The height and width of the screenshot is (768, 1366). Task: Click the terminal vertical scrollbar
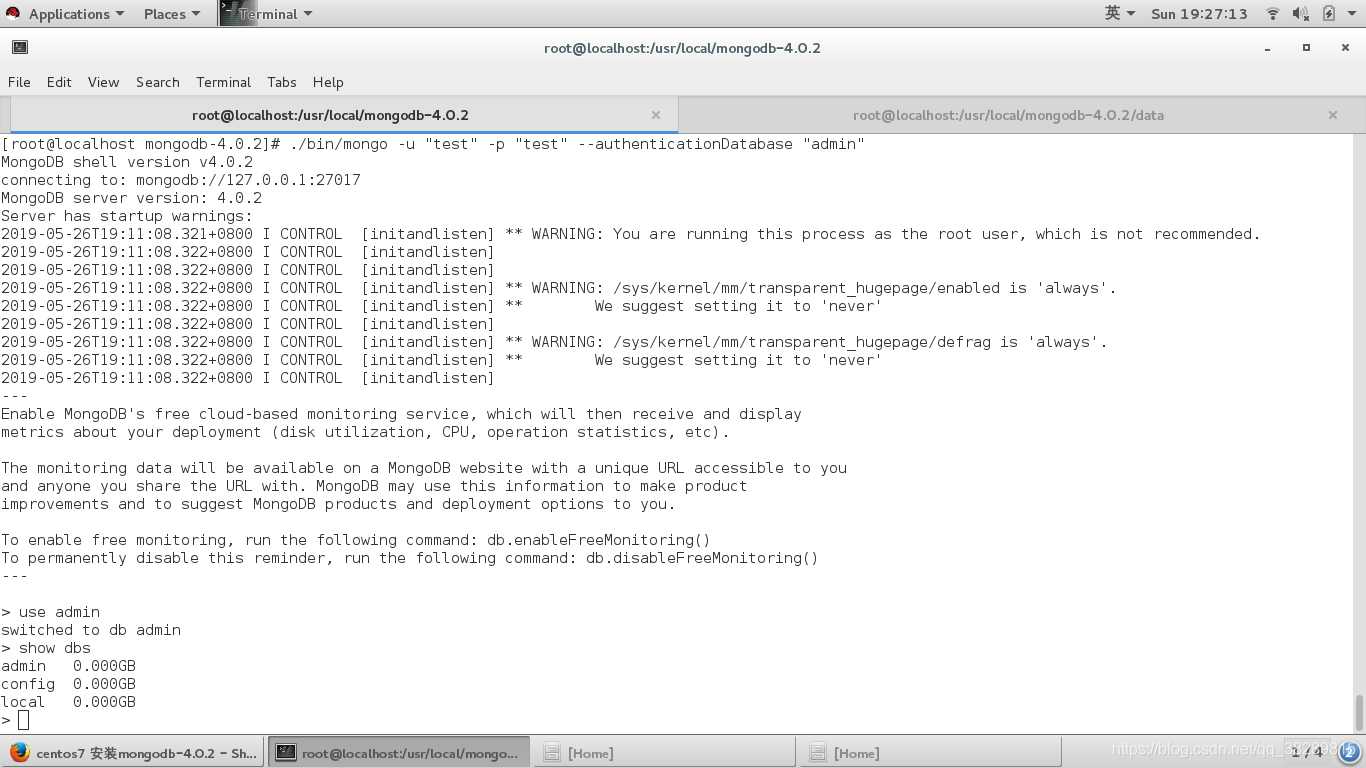pyautogui.click(x=1359, y=714)
